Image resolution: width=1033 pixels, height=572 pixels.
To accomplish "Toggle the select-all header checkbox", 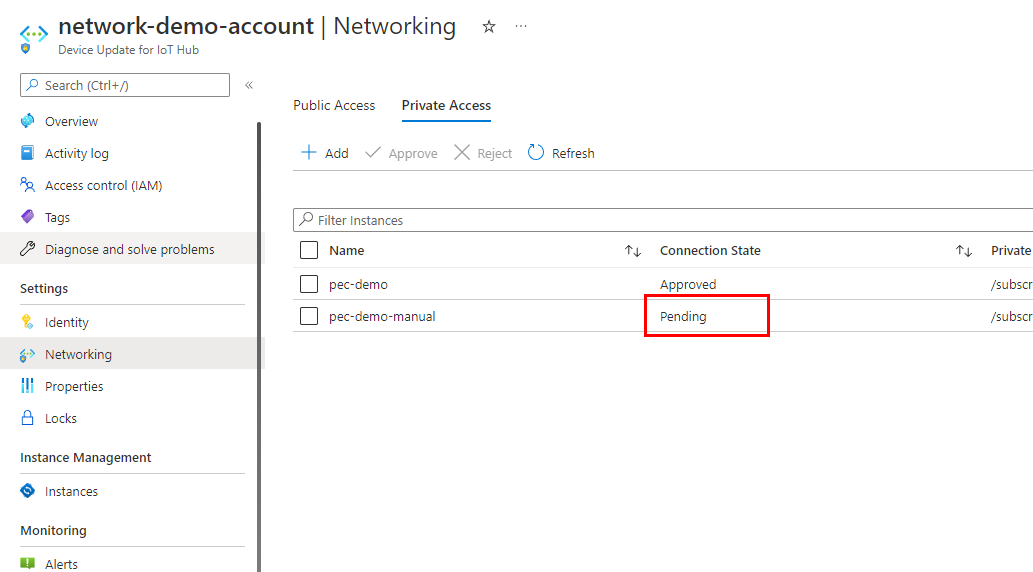I will tap(309, 250).
